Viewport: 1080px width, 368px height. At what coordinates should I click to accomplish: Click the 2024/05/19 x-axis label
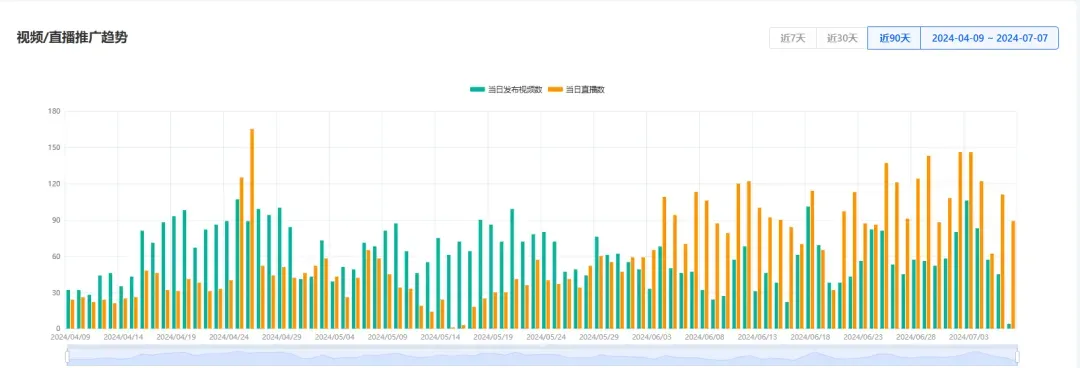point(493,337)
